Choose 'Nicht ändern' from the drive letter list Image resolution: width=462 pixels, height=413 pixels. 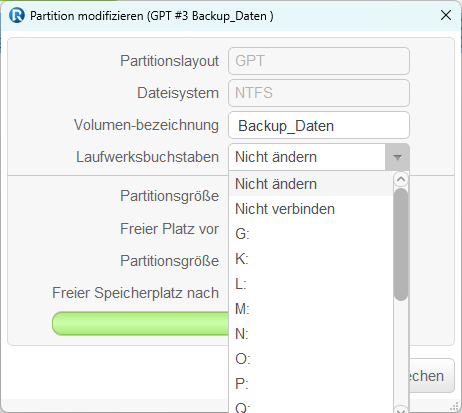[311, 184]
